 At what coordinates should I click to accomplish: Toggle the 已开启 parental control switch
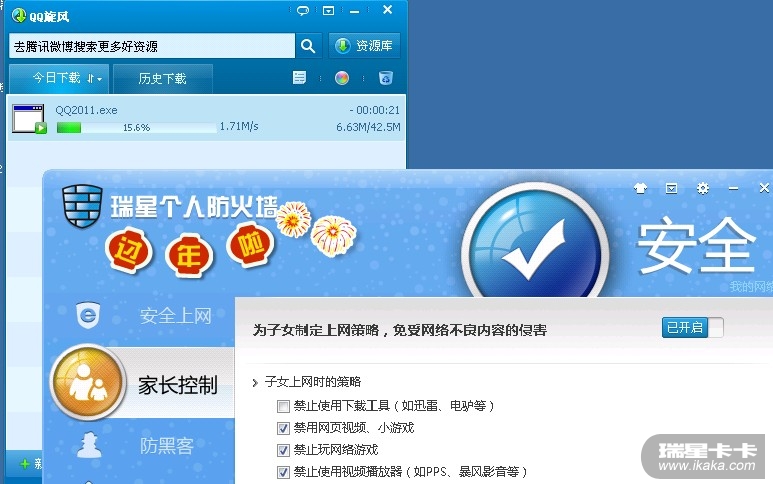click(x=693, y=327)
